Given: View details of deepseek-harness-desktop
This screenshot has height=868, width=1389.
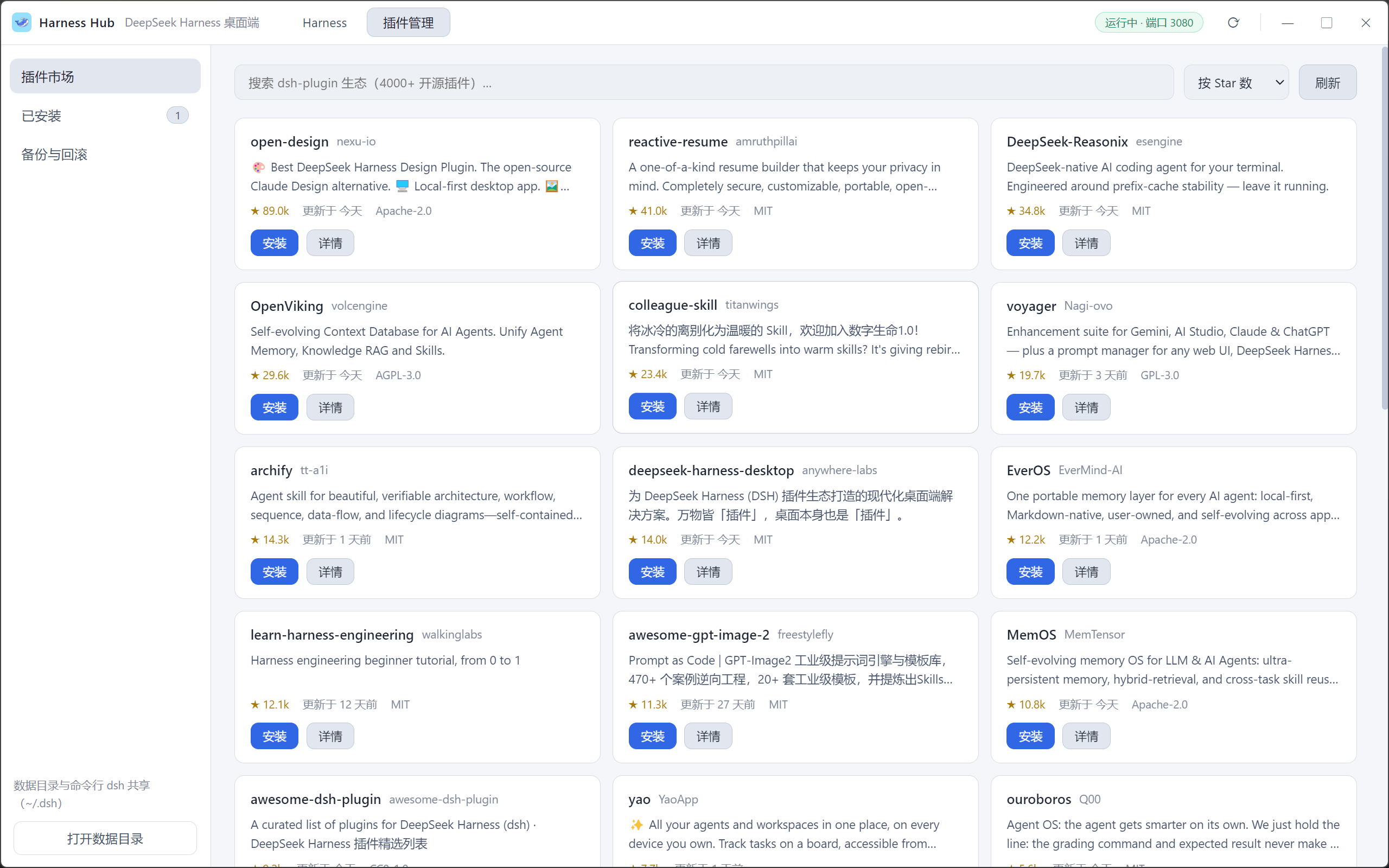Looking at the screenshot, I should coord(708,571).
